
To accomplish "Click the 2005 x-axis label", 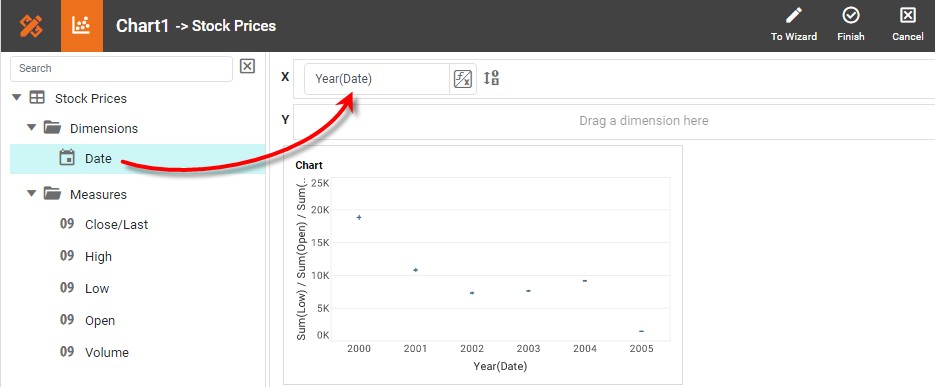I will click(642, 348).
